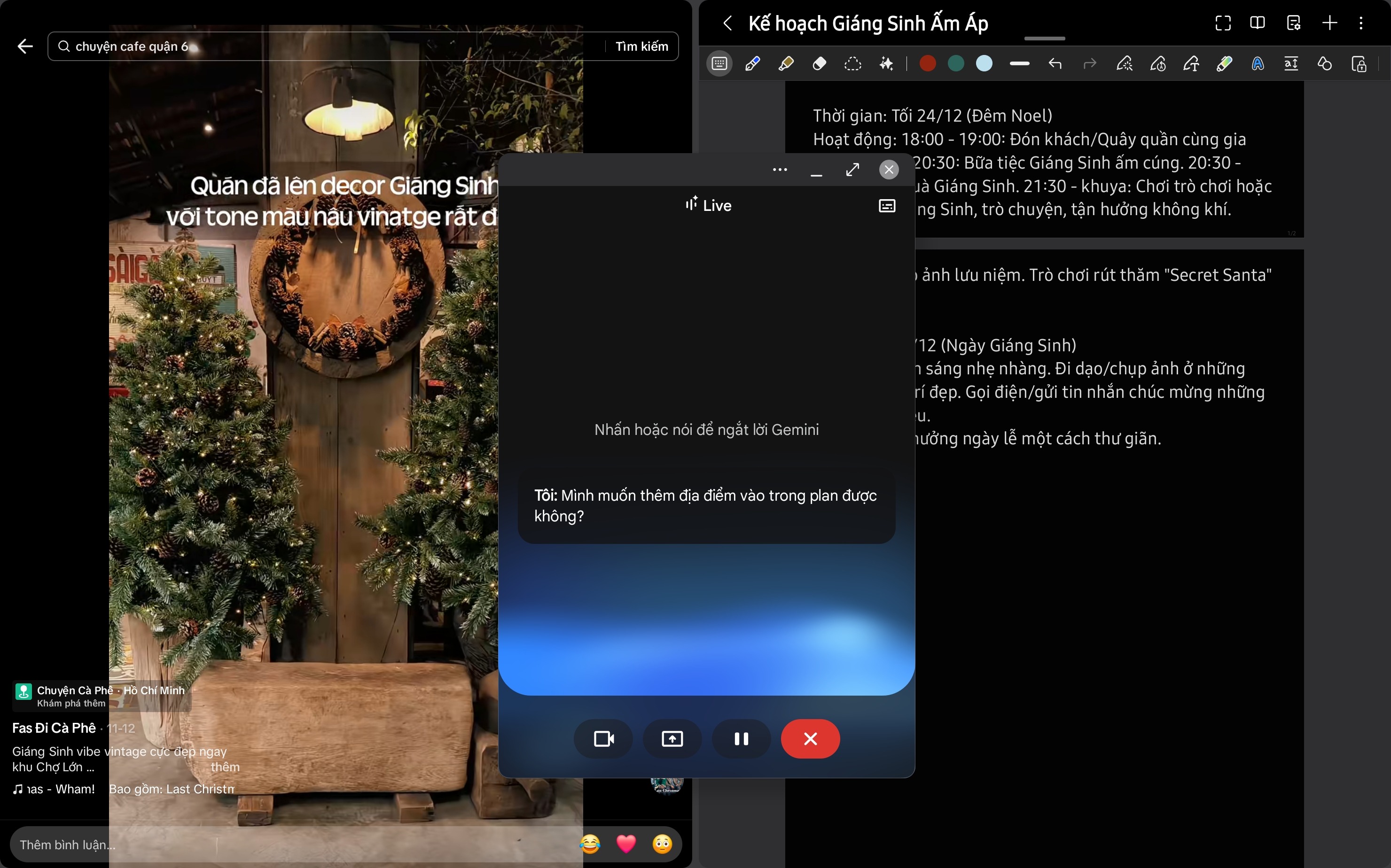Turn on camera in Gemini Live
The width and height of the screenshot is (1391, 868).
click(603, 739)
